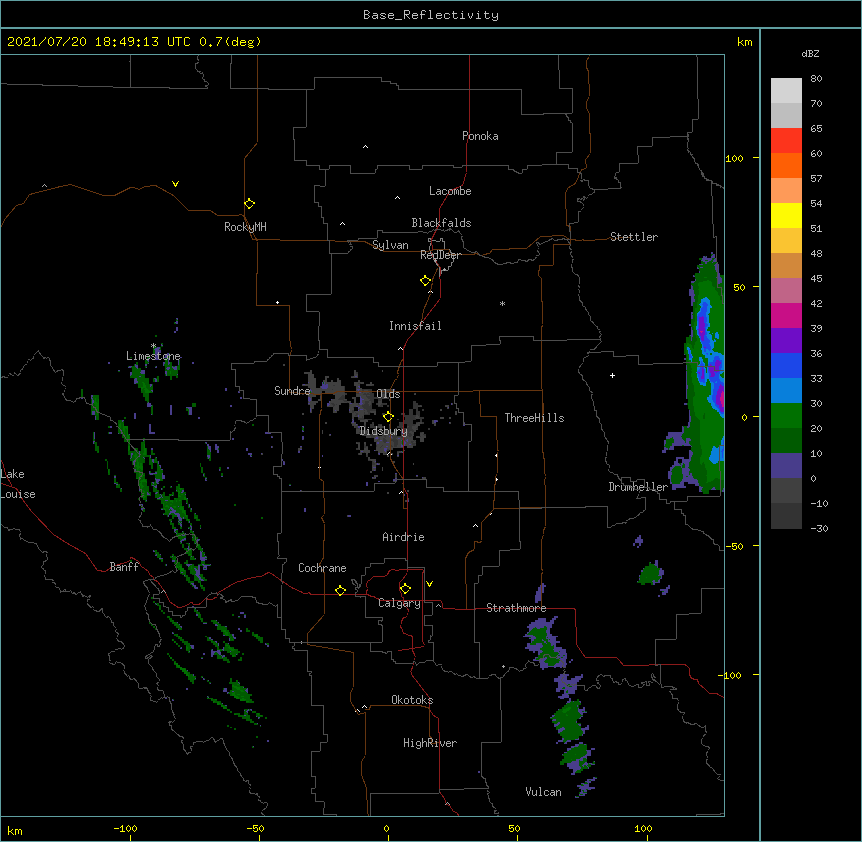Screen dimensions: 862x842
Task: Click the Sylvan town label
Action: point(390,245)
